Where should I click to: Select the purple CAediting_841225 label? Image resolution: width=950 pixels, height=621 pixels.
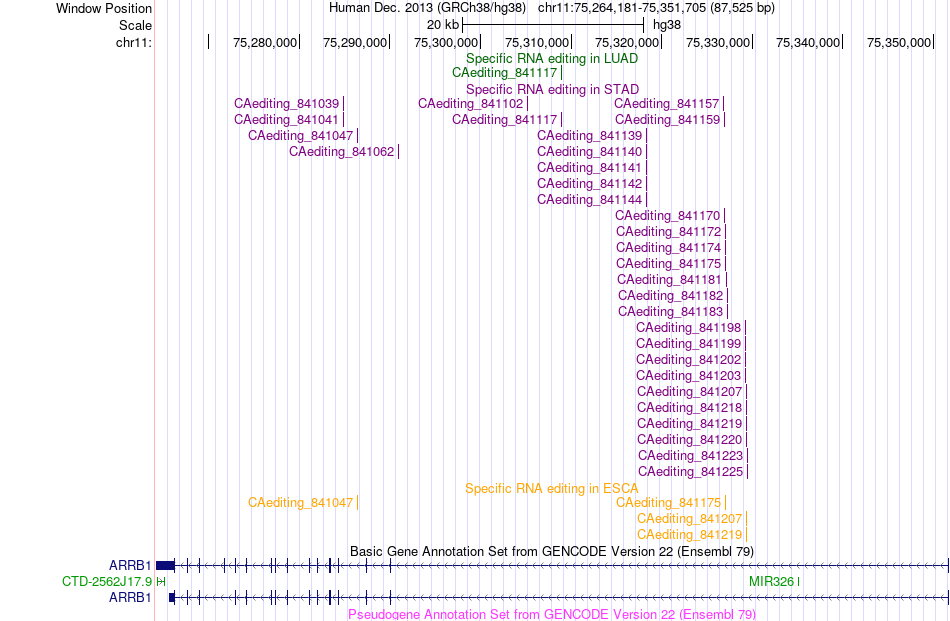[691, 471]
